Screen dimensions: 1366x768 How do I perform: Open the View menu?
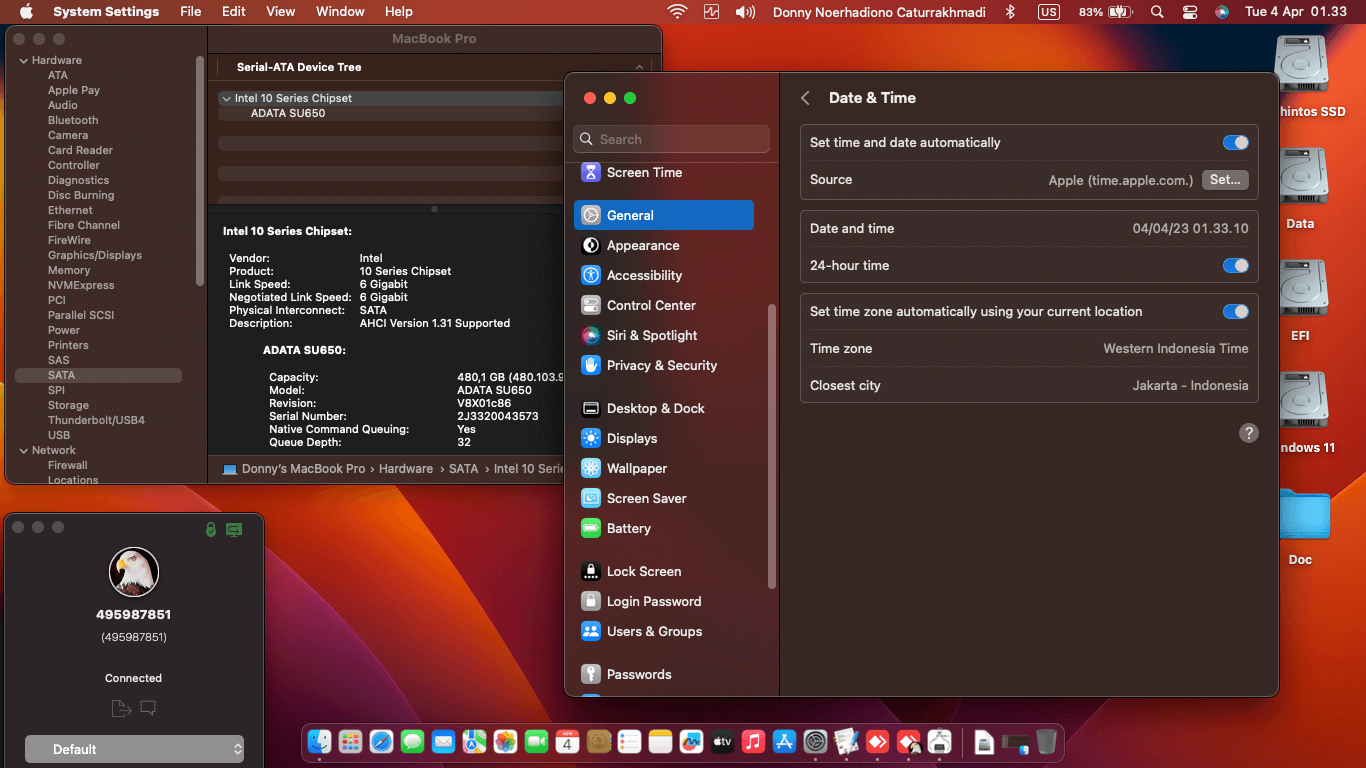tap(281, 12)
